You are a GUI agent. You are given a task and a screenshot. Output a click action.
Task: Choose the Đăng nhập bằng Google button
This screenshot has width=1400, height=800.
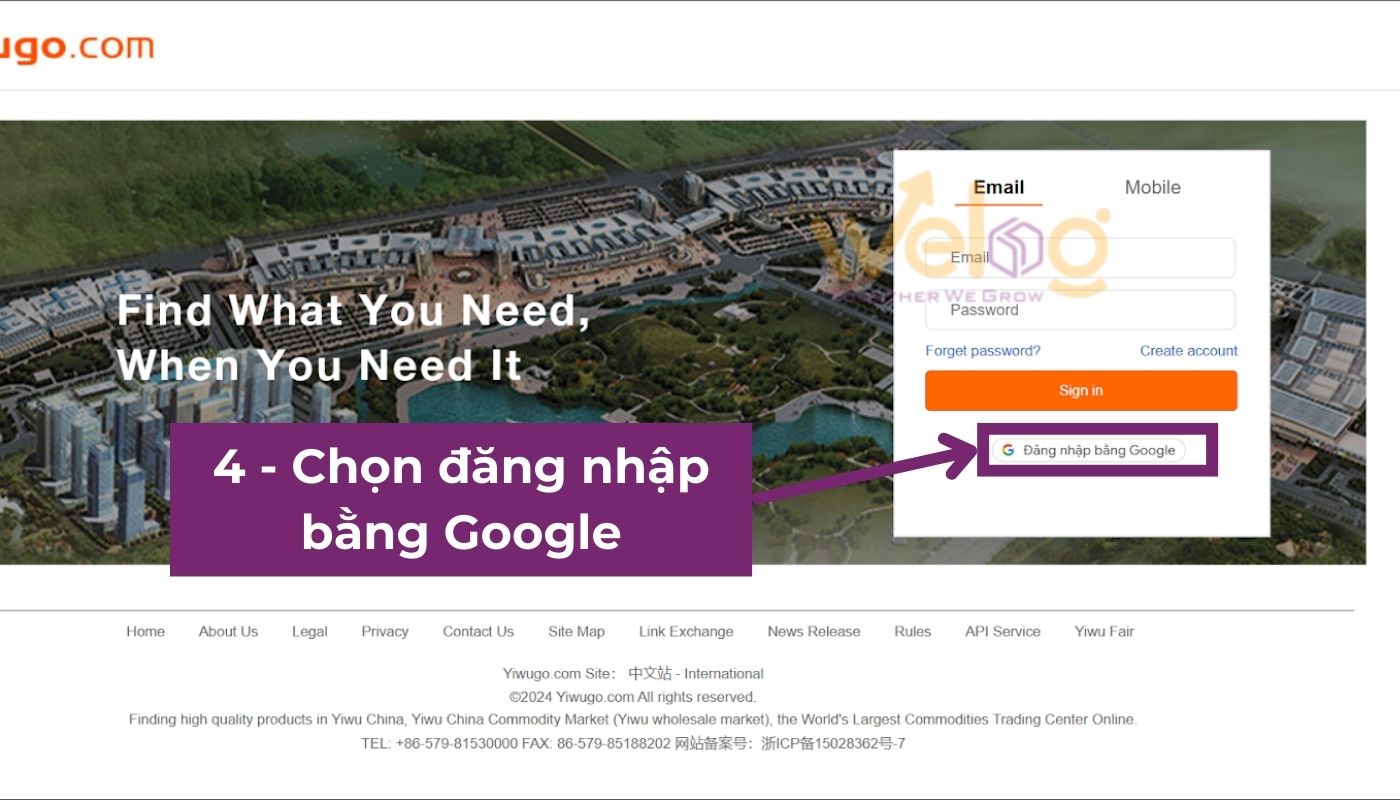1088,450
